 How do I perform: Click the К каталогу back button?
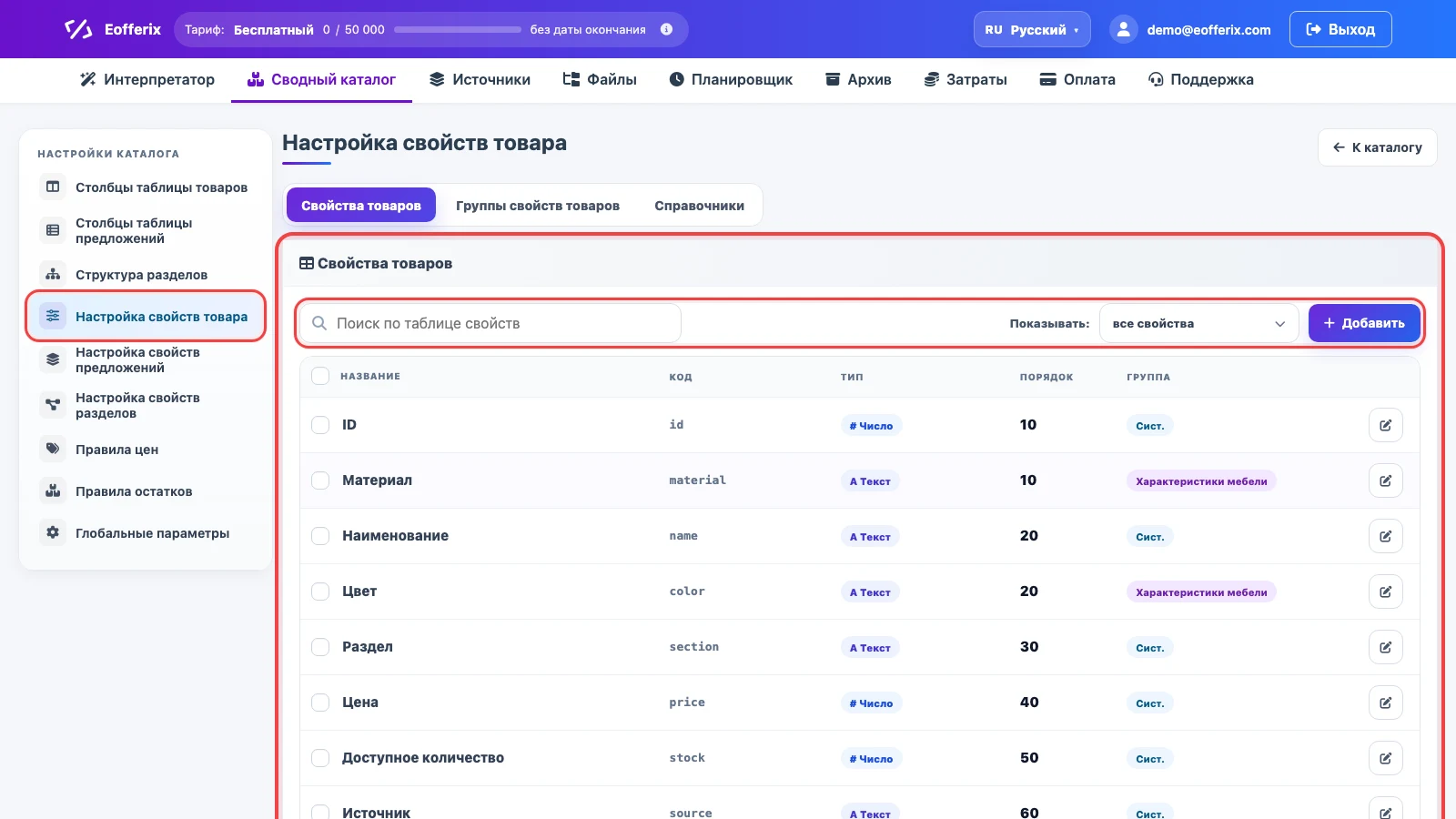1377,147
